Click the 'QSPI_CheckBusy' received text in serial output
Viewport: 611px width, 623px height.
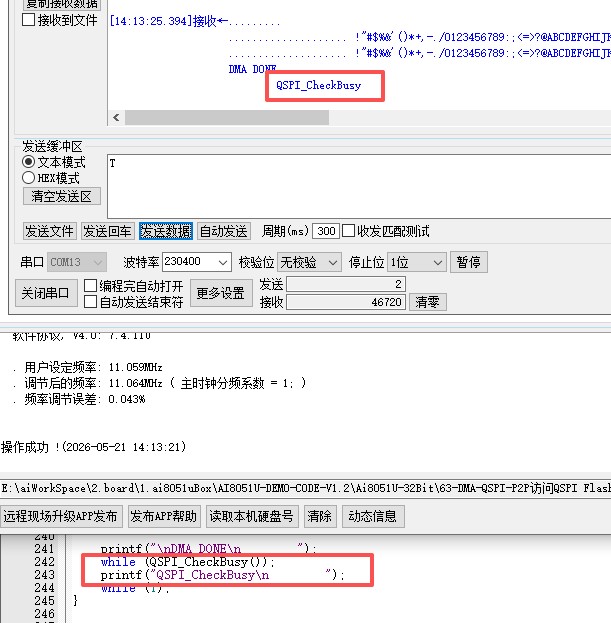pyautogui.click(x=319, y=85)
